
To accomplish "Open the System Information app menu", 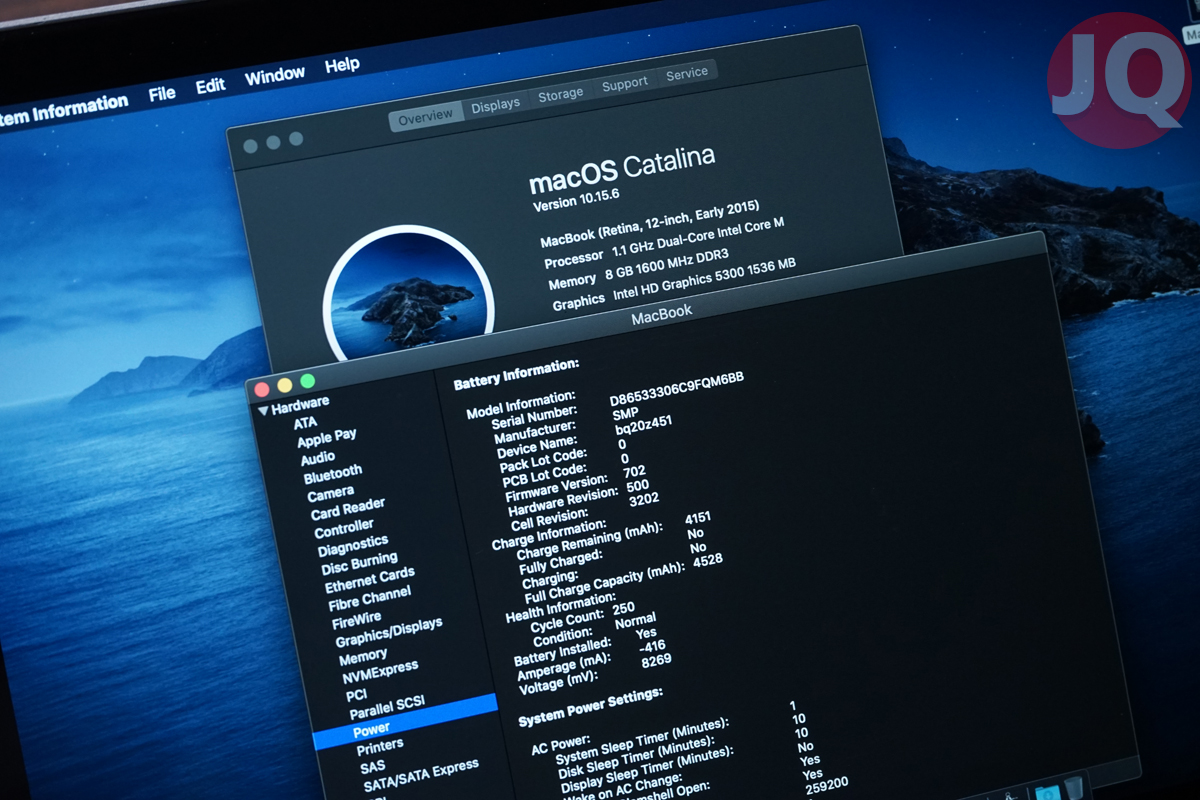I will point(64,110).
